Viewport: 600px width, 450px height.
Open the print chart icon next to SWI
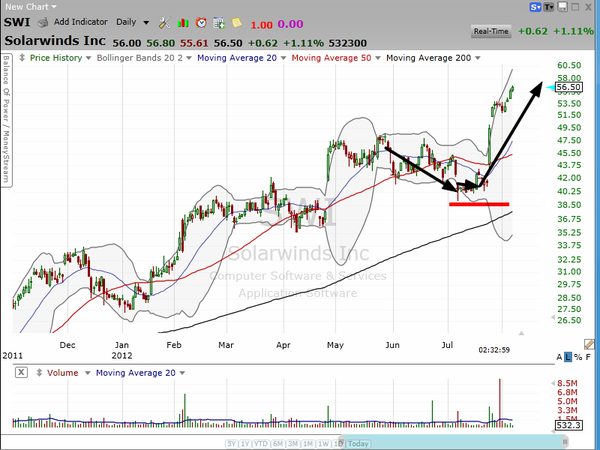coord(42,23)
